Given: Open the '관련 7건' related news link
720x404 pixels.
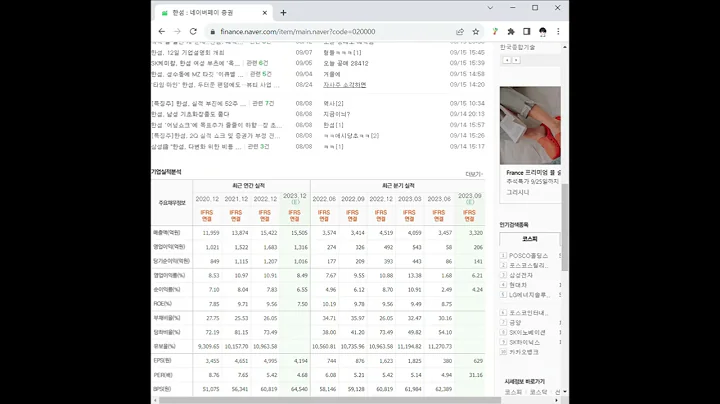Looking at the screenshot, I should coord(263,104).
